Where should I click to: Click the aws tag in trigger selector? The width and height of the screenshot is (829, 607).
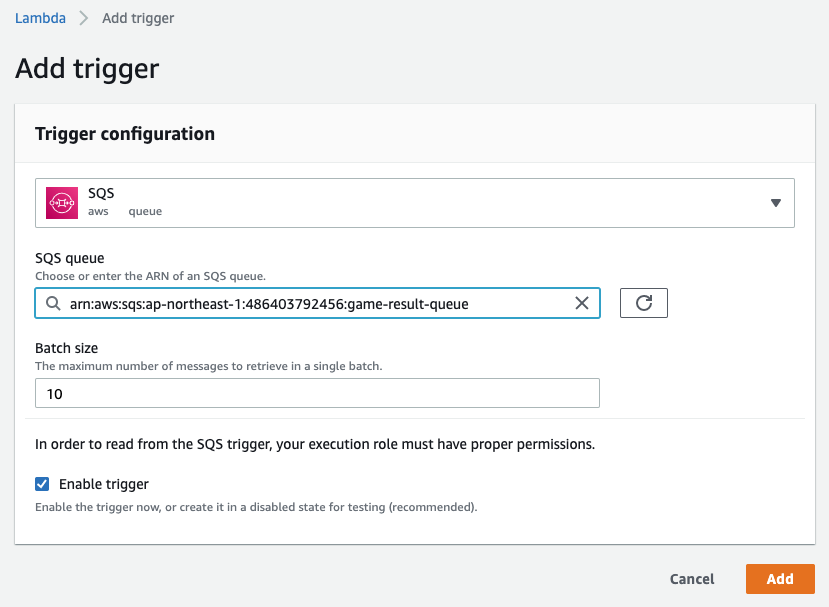coord(98,211)
